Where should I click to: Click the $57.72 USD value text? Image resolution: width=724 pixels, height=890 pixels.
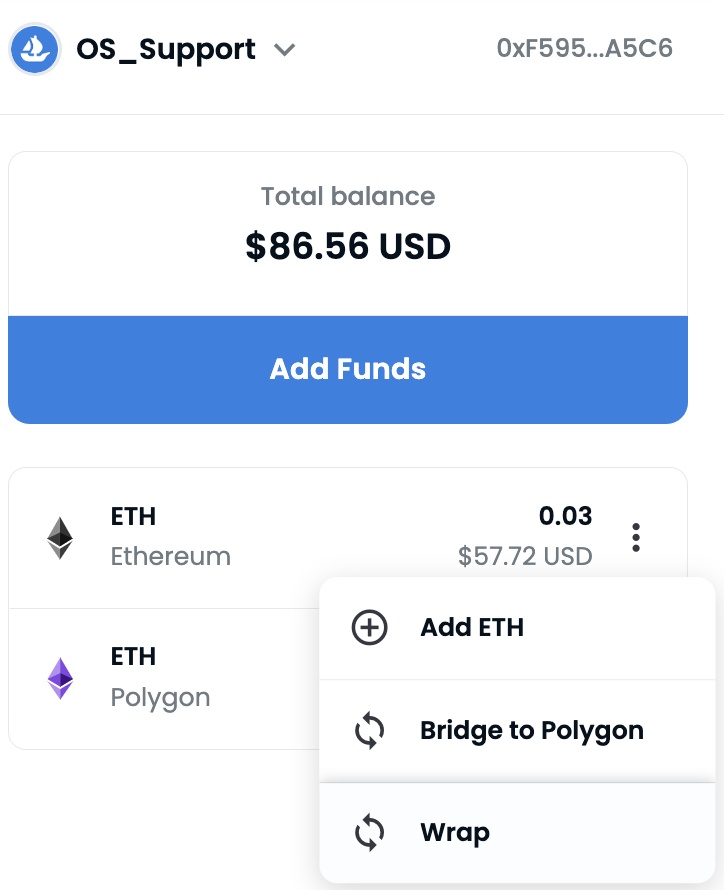pos(525,556)
